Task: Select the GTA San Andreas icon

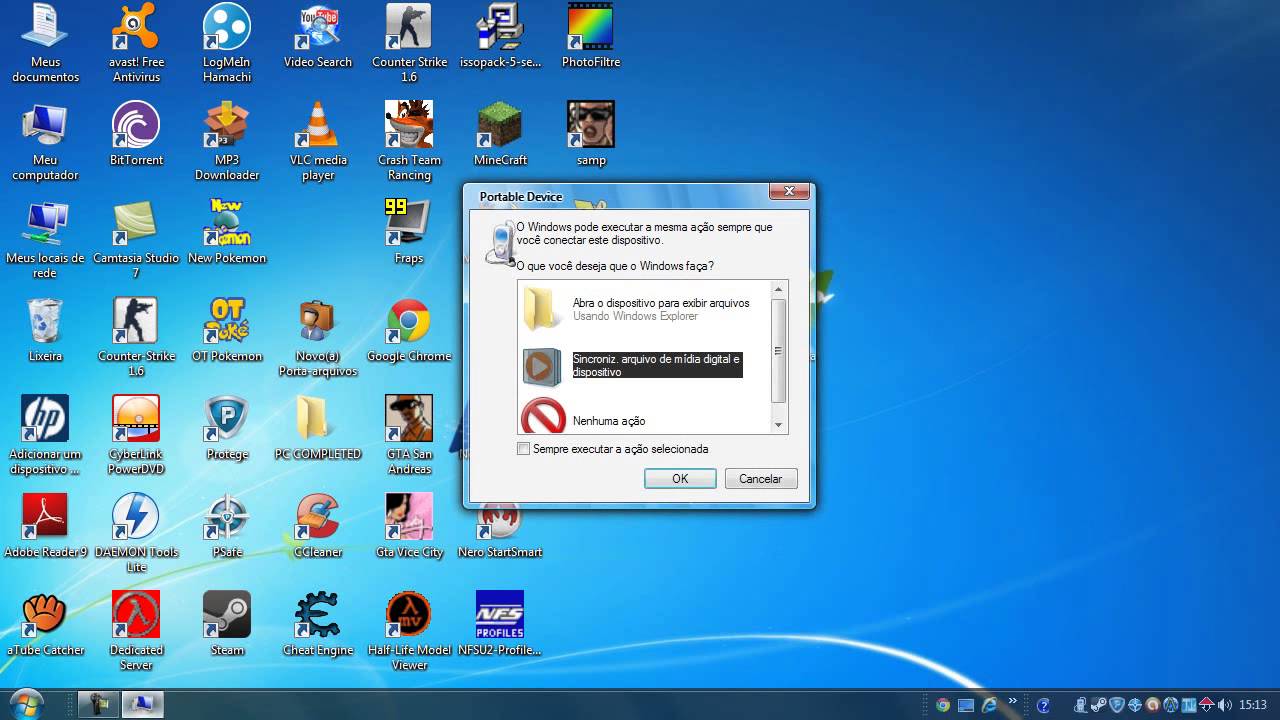Action: point(409,435)
